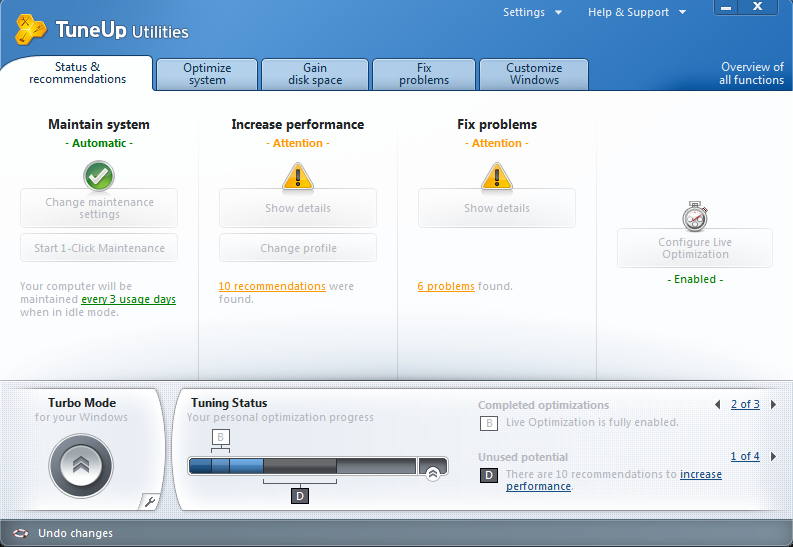Screen dimensions: 793x547
Task: Click Attention label under Fix problems
Action: [497, 143]
